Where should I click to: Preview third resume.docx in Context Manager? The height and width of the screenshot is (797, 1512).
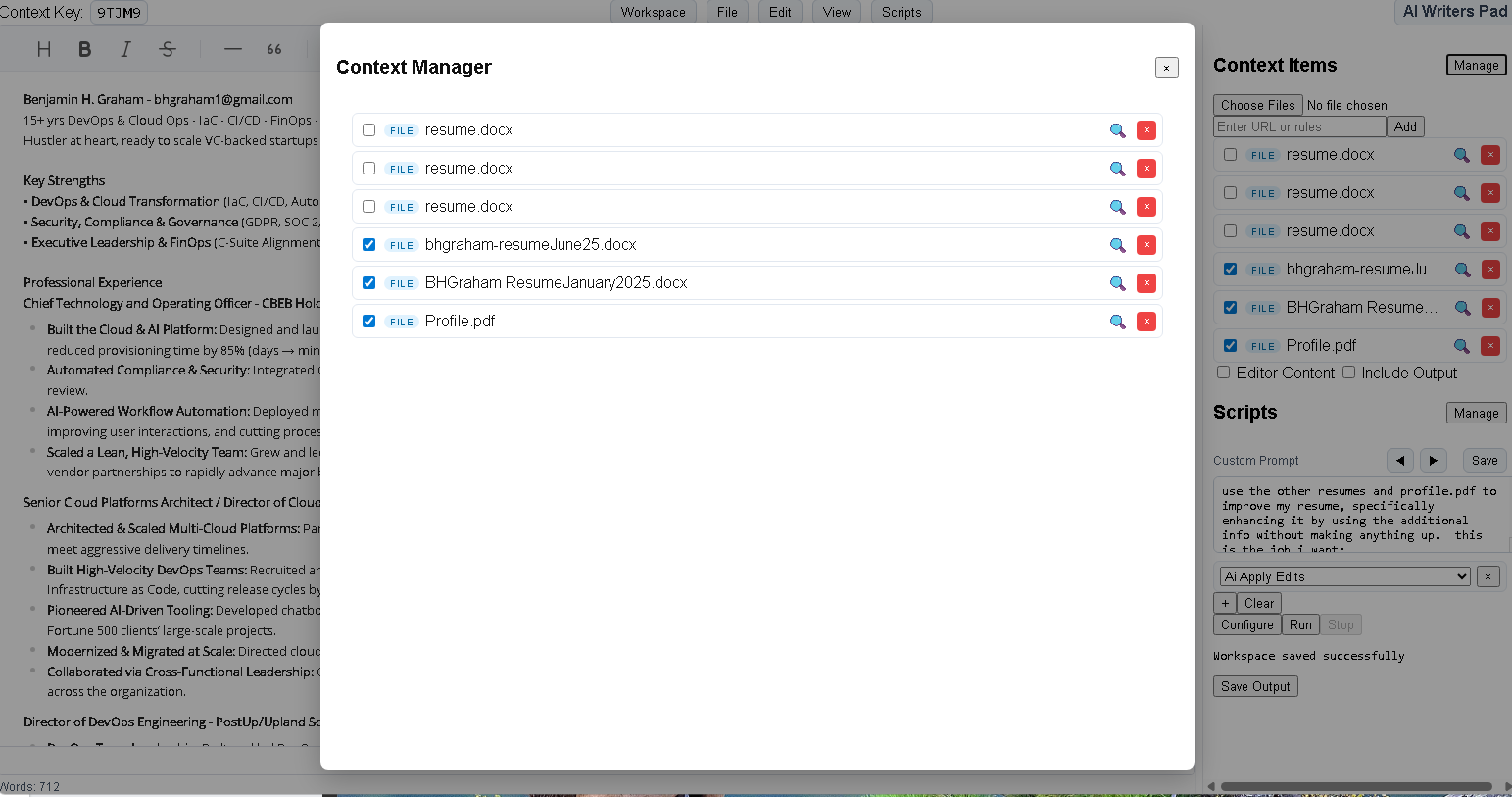click(x=1117, y=207)
